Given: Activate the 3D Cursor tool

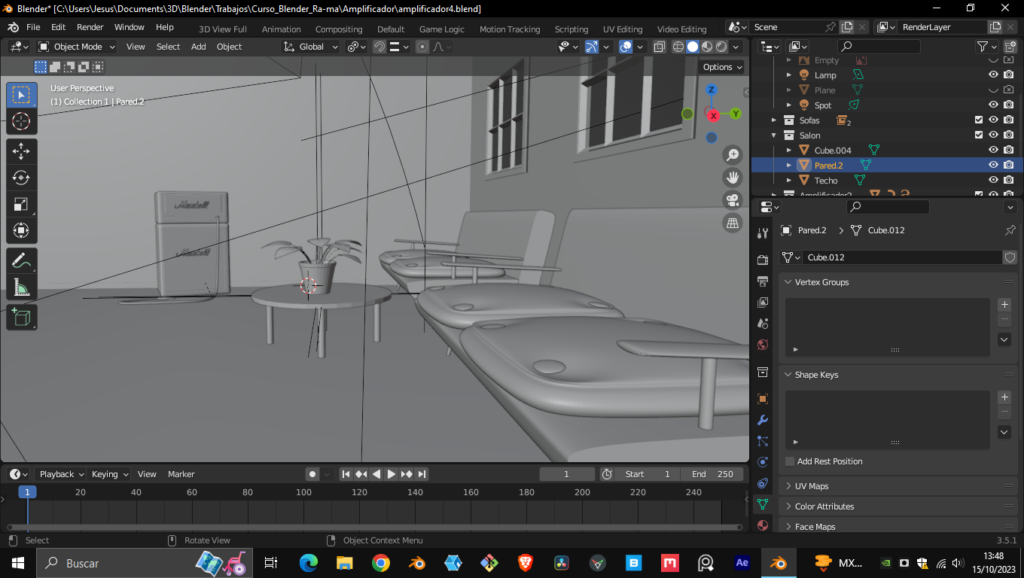Looking at the screenshot, I should click(21, 121).
